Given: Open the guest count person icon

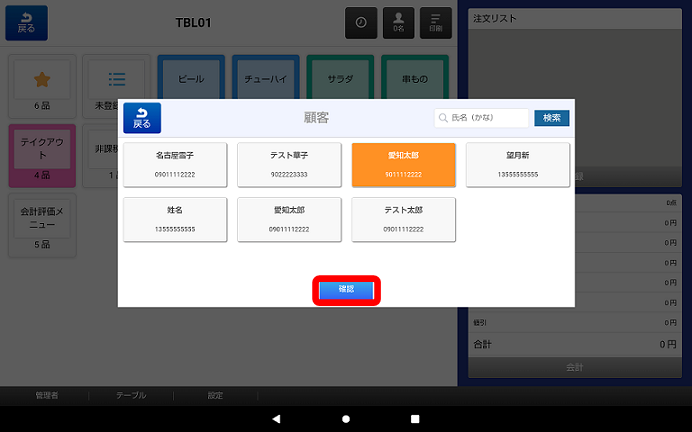Looking at the screenshot, I should click(x=399, y=23).
